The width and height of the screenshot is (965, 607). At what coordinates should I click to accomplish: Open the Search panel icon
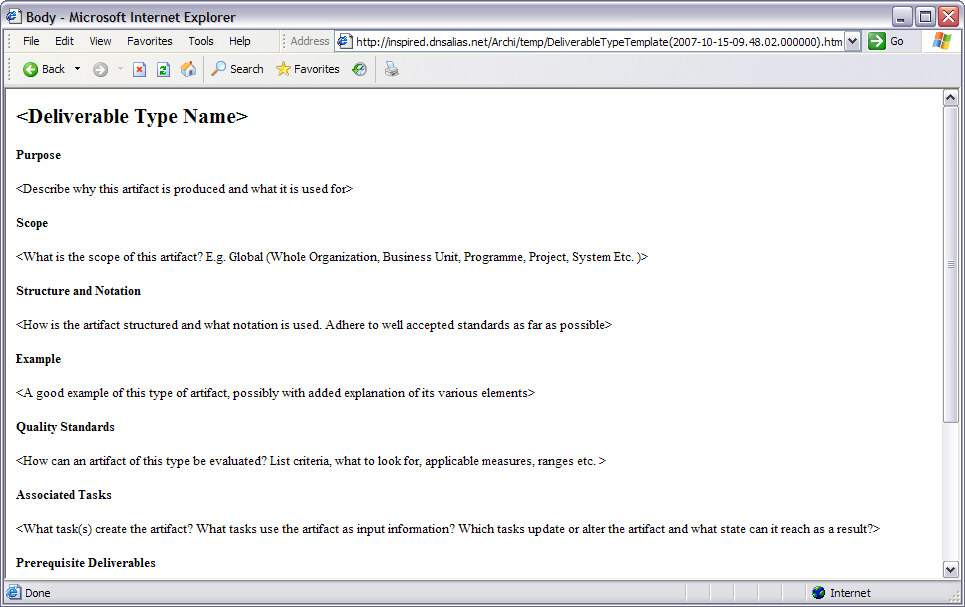[x=218, y=69]
